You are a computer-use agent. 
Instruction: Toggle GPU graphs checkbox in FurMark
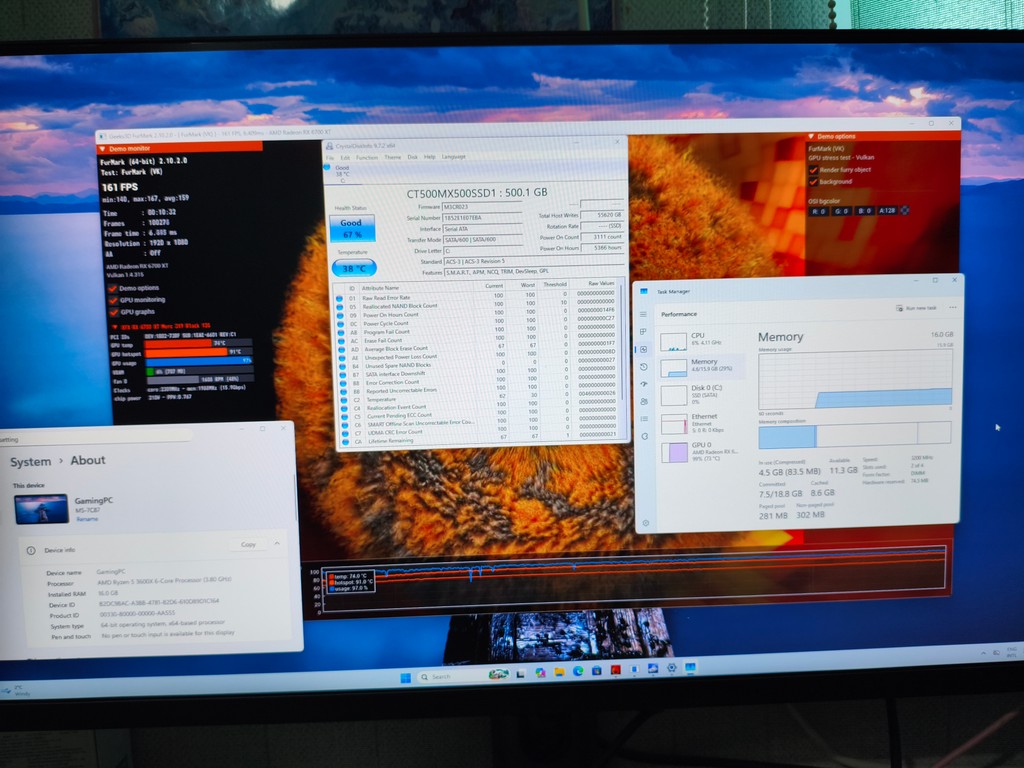coord(112,312)
